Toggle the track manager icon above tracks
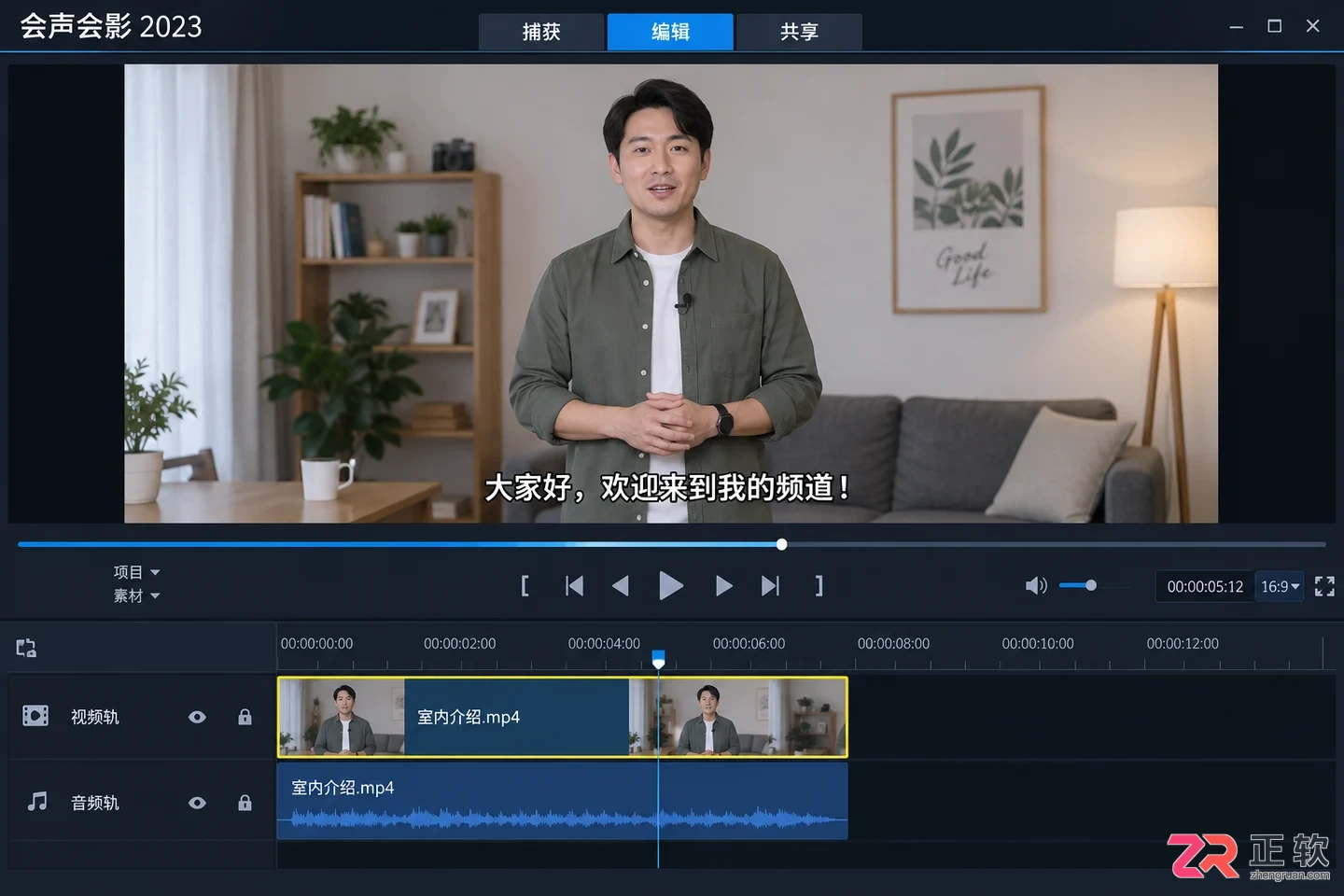 point(26,648)
